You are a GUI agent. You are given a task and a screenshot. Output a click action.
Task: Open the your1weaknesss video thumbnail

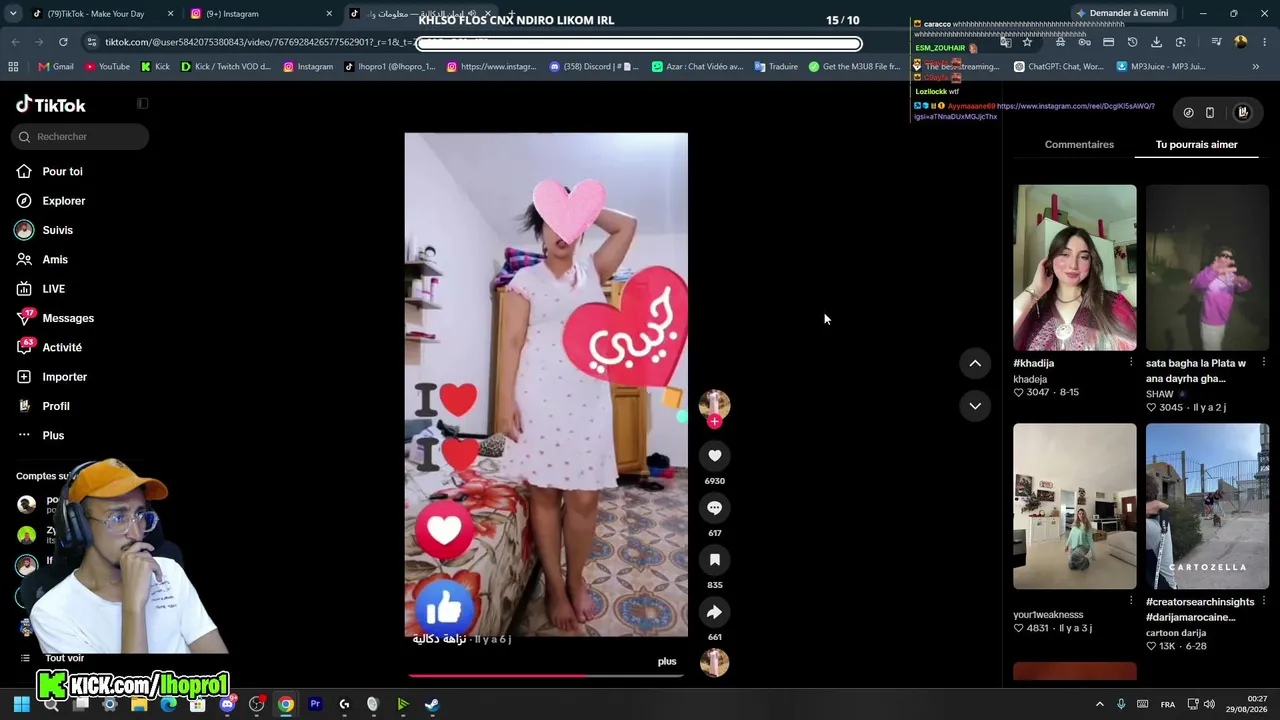[x=1075, y=507]
